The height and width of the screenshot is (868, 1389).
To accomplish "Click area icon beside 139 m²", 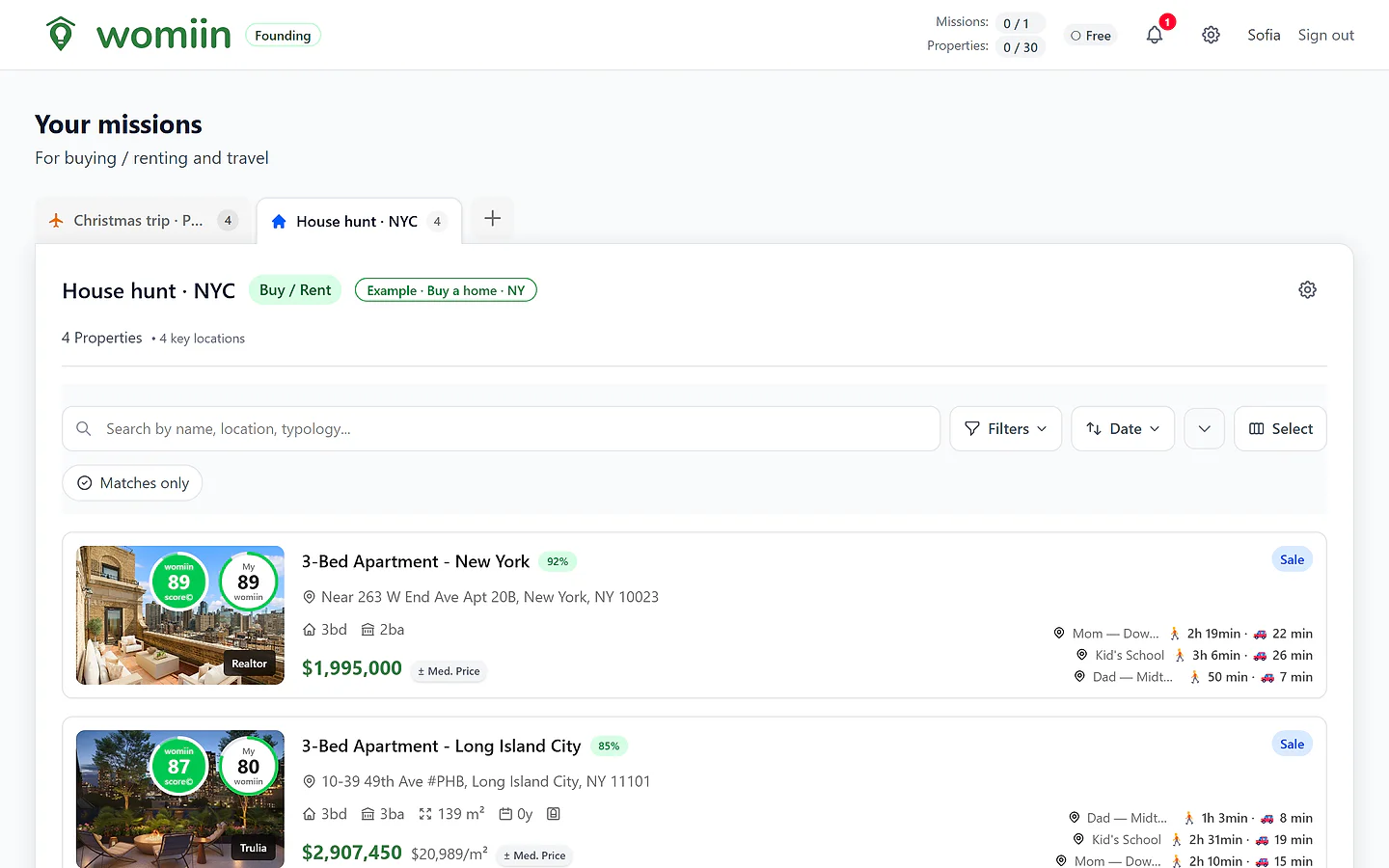I will [x=425, y=814].
